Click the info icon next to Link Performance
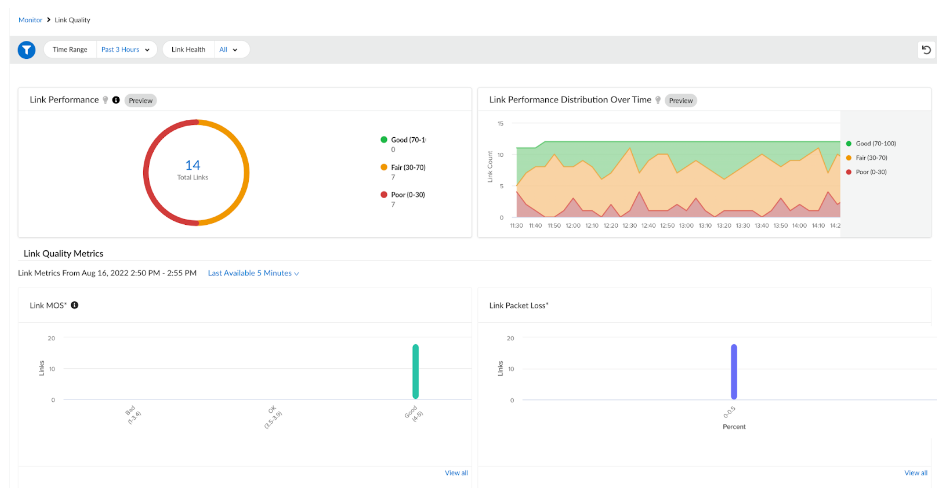The width and height of the screenshot is (948, 499). pos(116,100)
